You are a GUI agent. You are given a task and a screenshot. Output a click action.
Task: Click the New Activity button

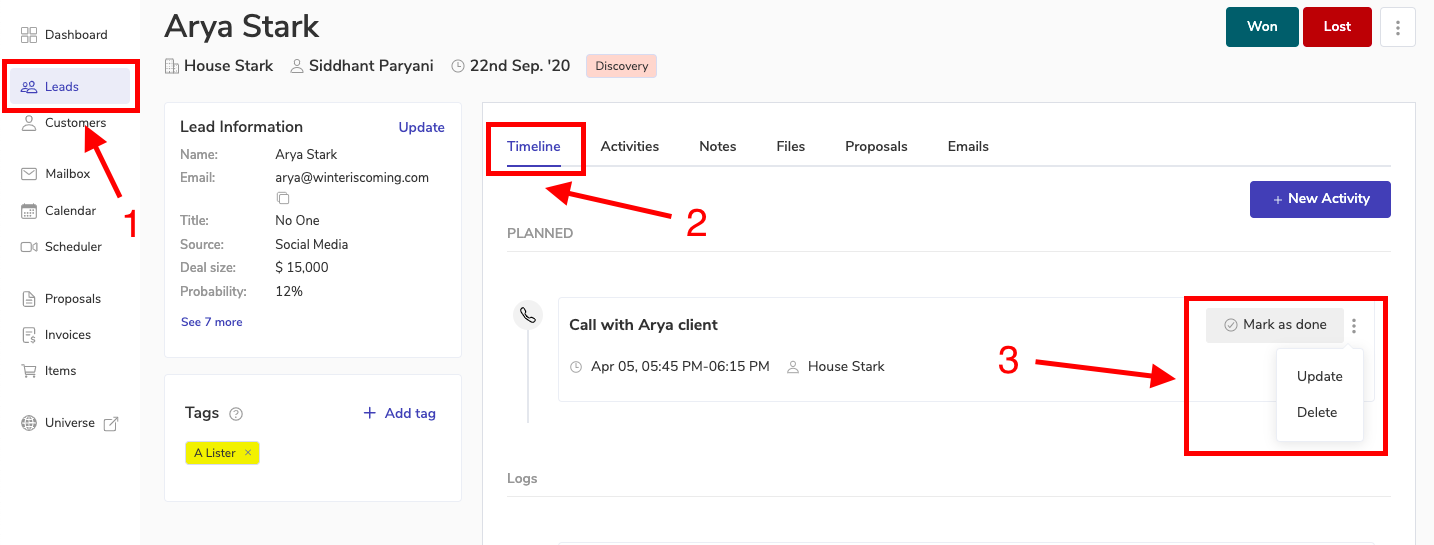(x=1320, y=199)
